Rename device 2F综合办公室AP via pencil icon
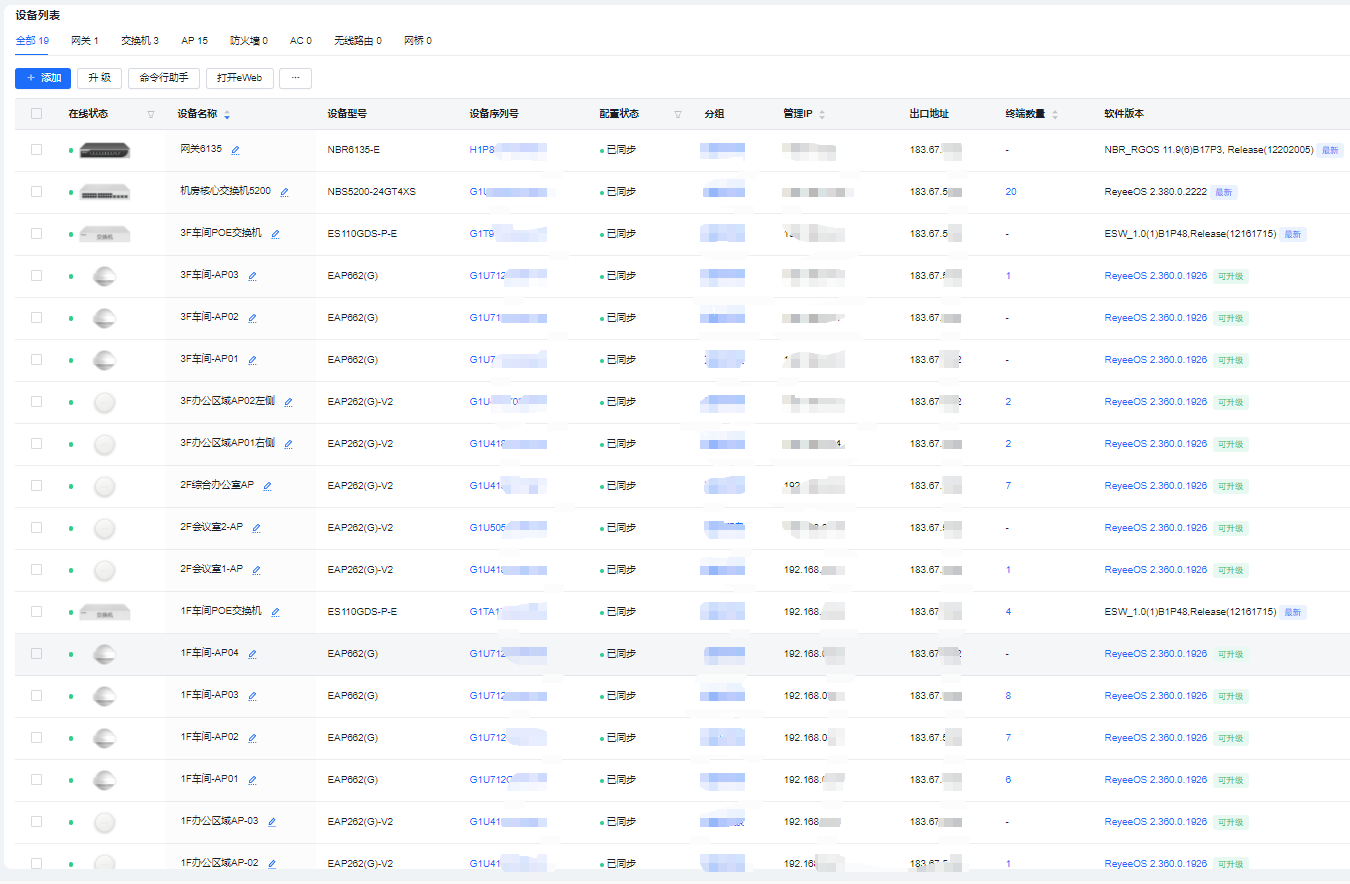Screen dimensions: 1350x884 click(267, 486)
